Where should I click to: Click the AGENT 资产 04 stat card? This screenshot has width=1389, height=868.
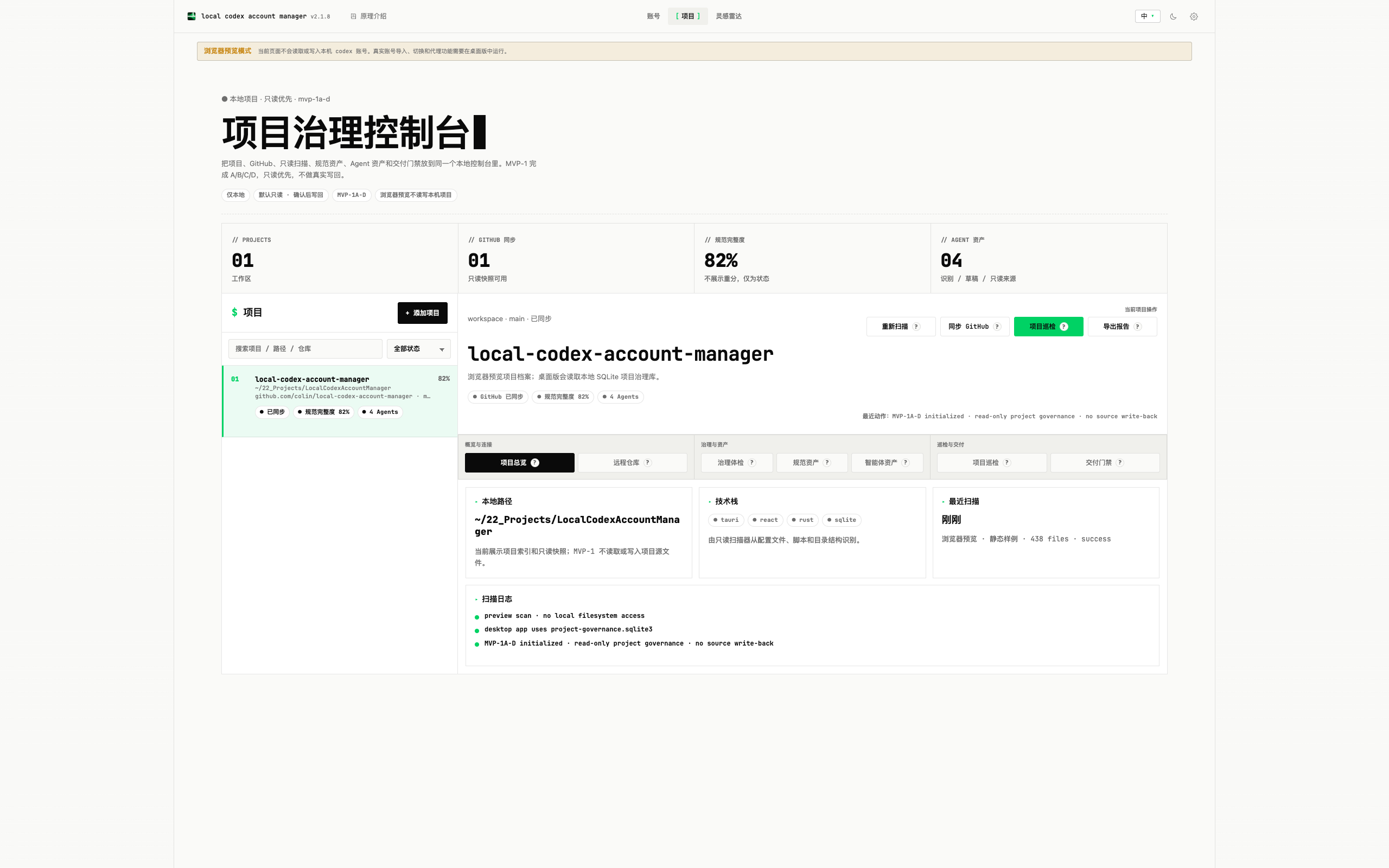pyautogui.click(x=1049, y=258)
